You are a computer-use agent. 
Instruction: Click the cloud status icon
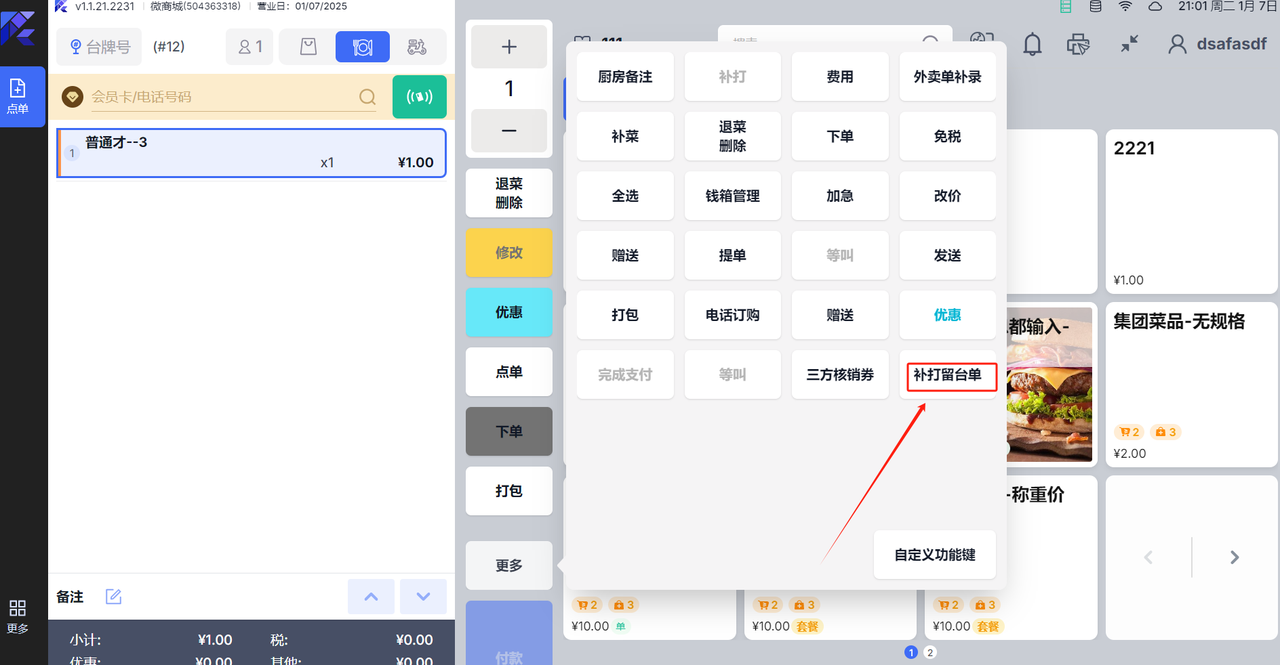[1155, 6]
